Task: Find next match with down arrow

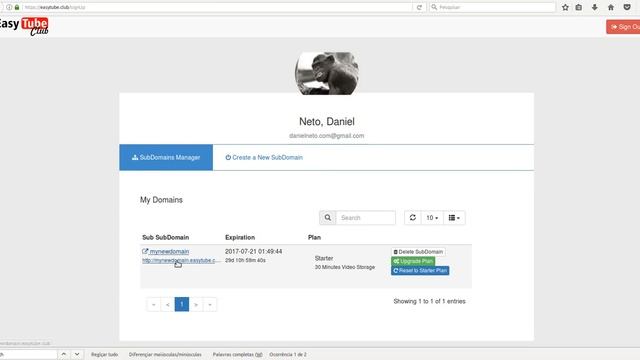Action: point(77,354)
